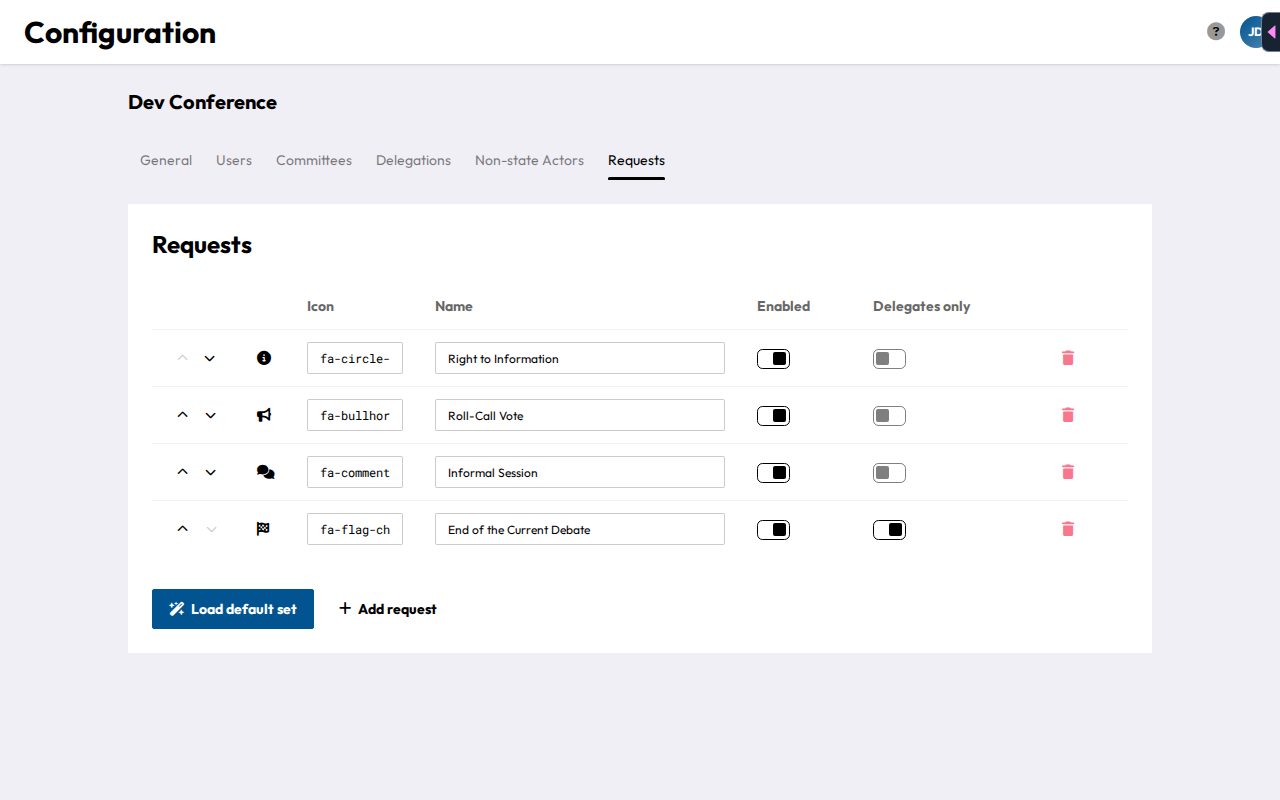Open the help question mark icon
This screenshot has height=800, width=1280.
click(x=1216, y=31)
